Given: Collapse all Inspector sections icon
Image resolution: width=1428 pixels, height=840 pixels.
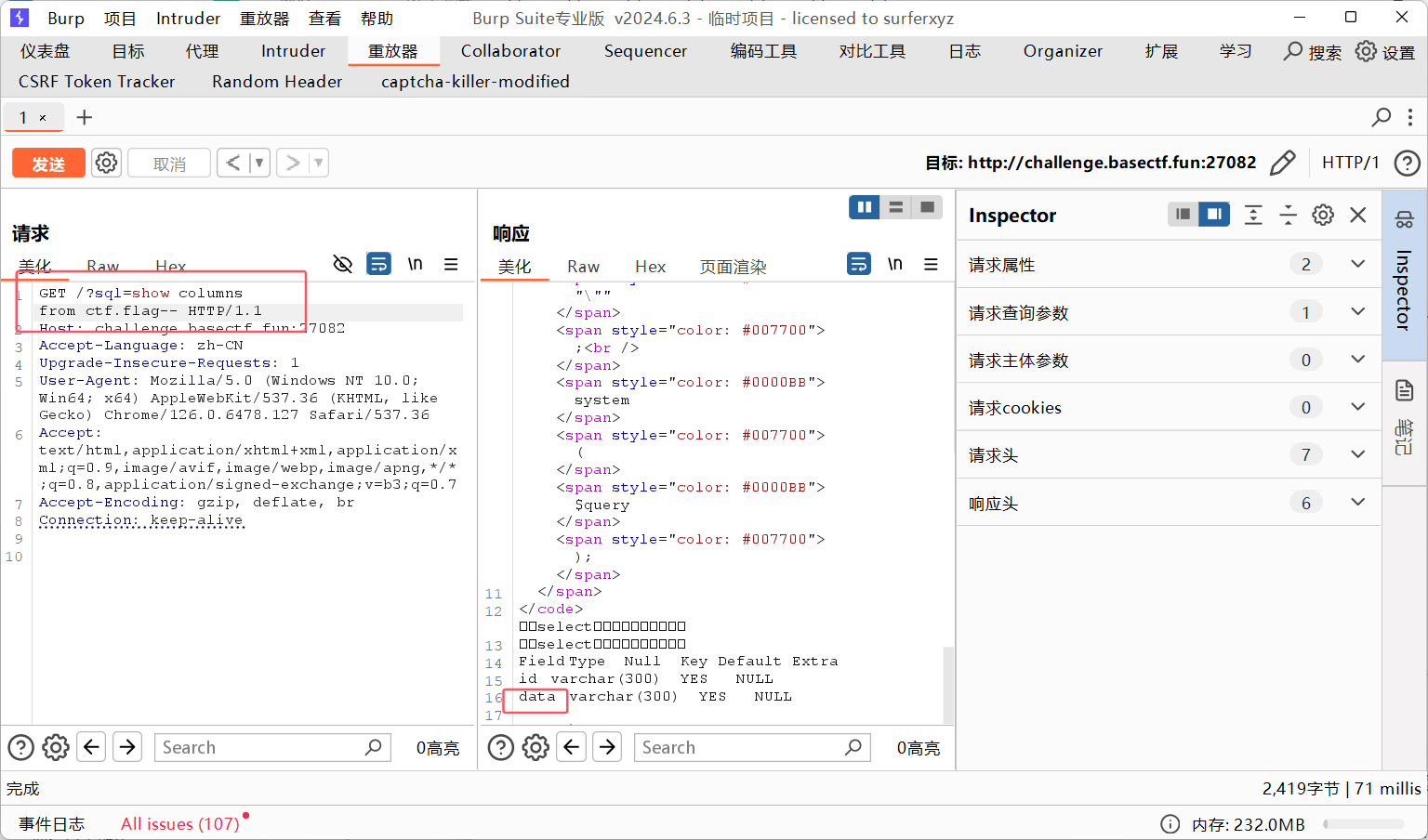Looking at the screenshot, I should click(x=1288, y=215).
